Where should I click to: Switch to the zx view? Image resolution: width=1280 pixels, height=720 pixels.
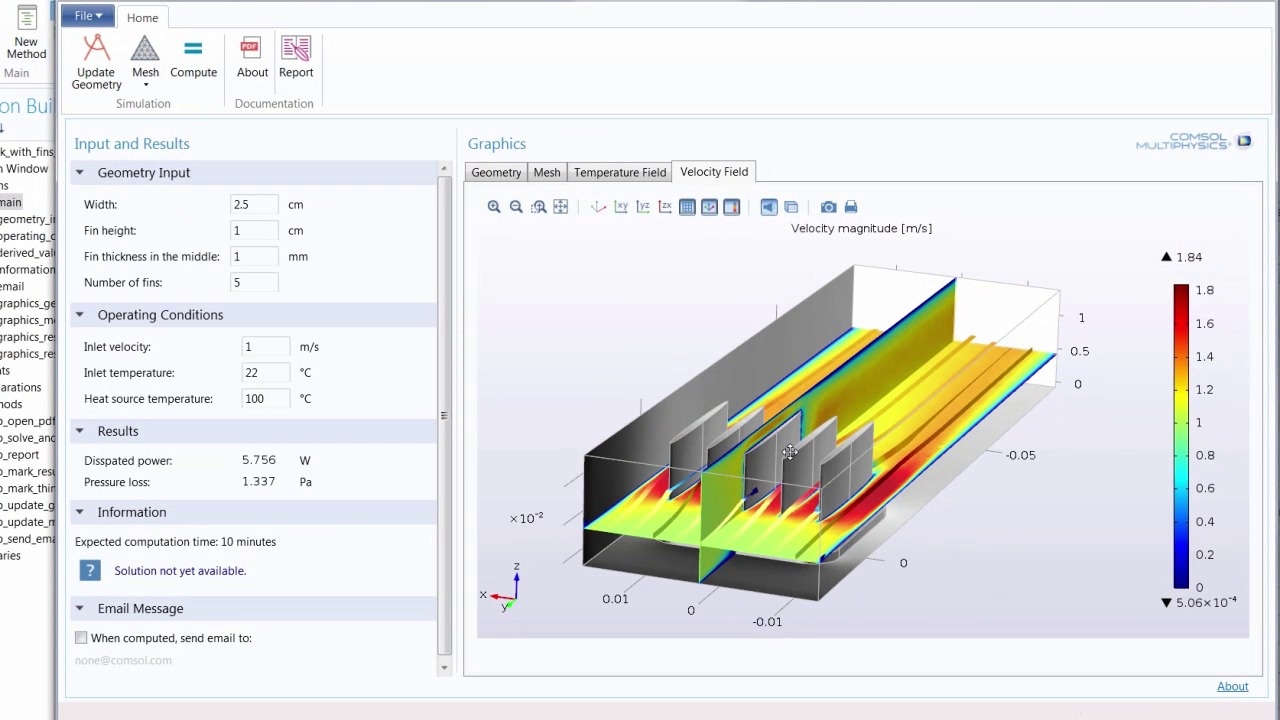click(665, 207)
